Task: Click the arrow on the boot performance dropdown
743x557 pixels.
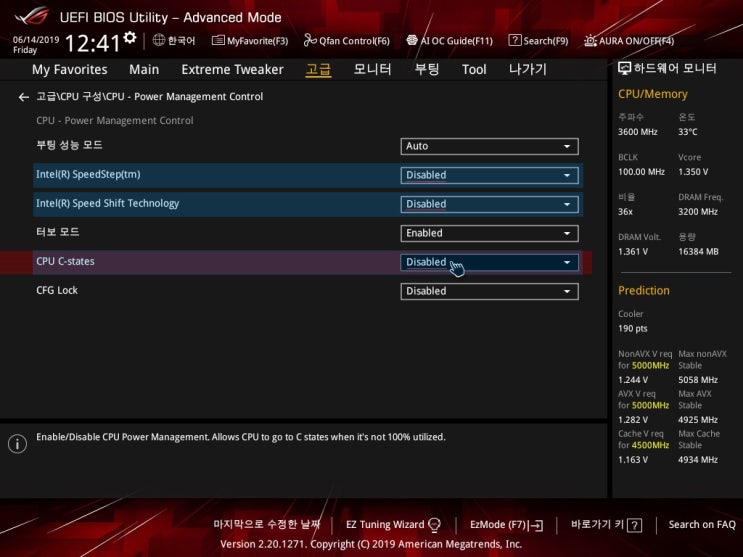Action: 567,146
